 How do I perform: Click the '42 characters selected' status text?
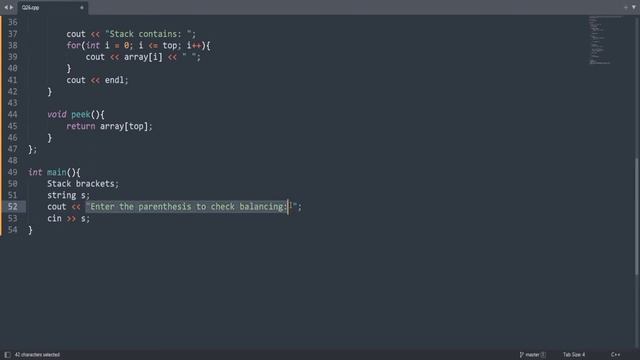pyautogui.click(x=37, y=355)
